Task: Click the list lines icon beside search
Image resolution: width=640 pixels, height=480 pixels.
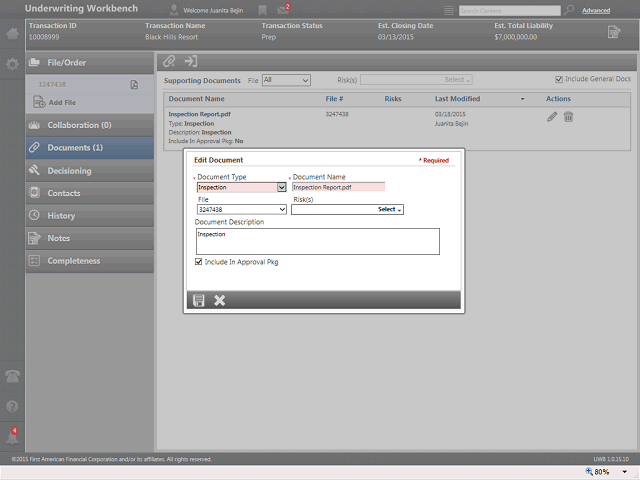Action: pos(449,11)
